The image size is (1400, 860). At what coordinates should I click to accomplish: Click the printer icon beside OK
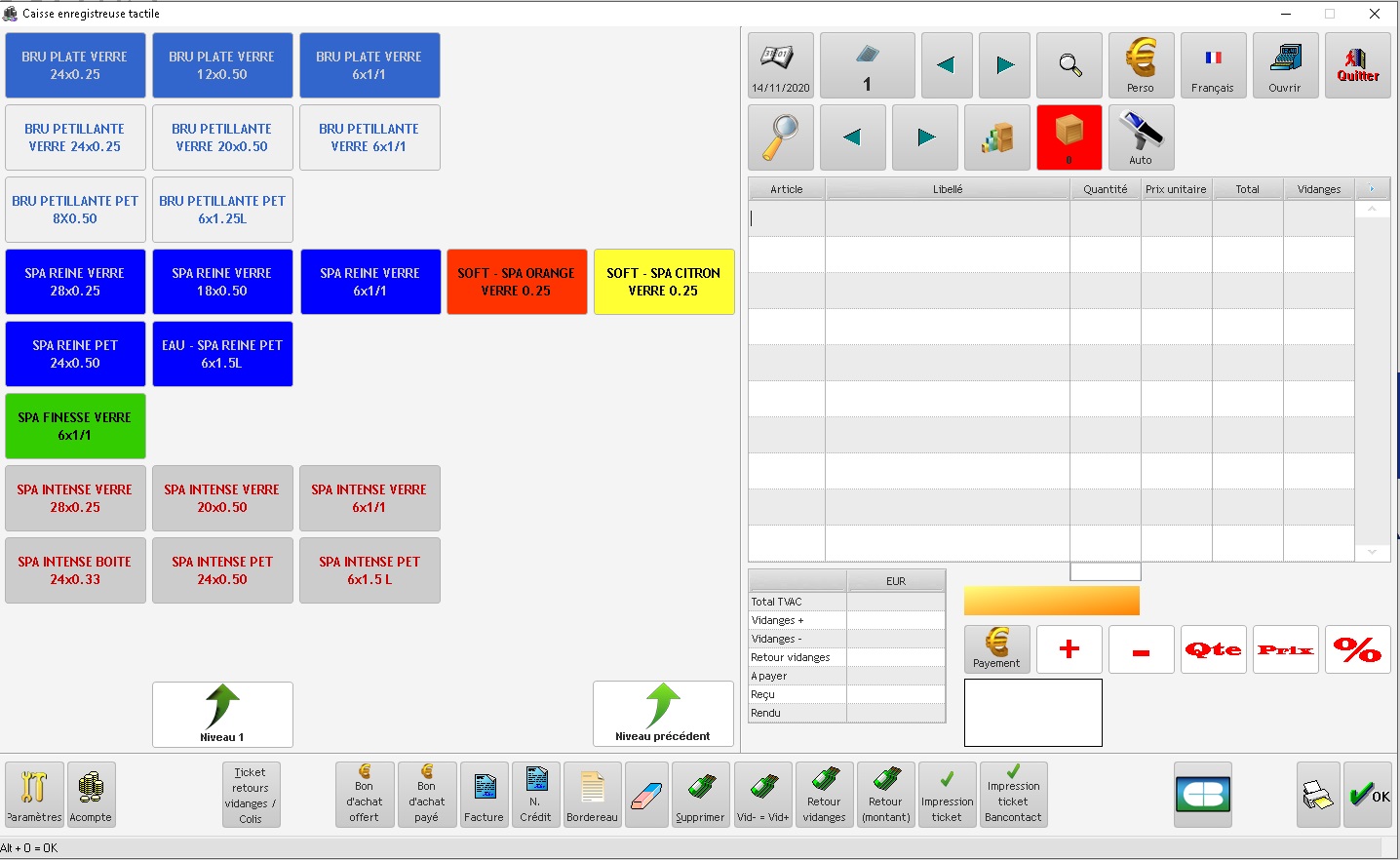(1318, 795)
